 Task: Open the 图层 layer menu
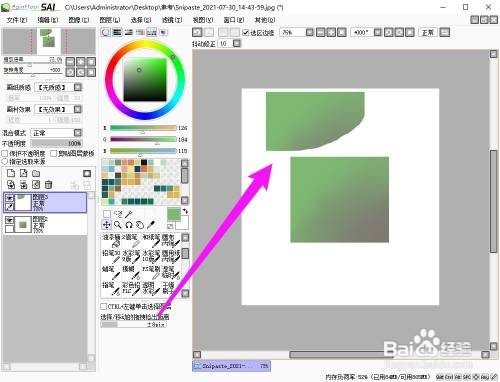click(110, 20)
